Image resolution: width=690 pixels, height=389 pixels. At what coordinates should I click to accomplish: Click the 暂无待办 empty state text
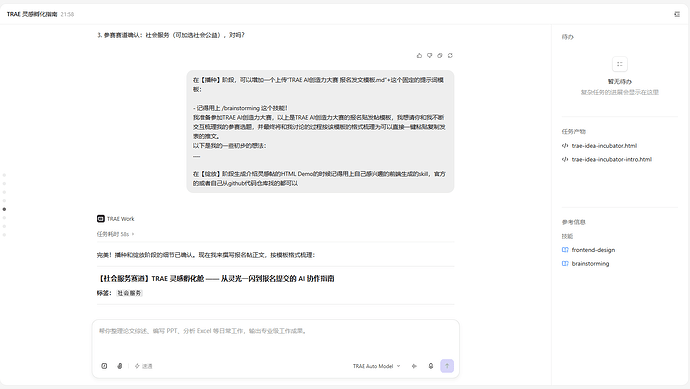(x=620, y=82)
